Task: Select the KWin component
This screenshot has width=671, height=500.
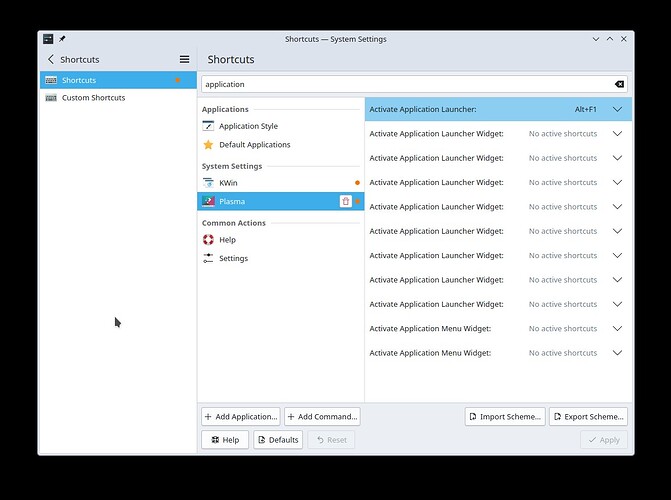Action: click(x=281, y=183)
